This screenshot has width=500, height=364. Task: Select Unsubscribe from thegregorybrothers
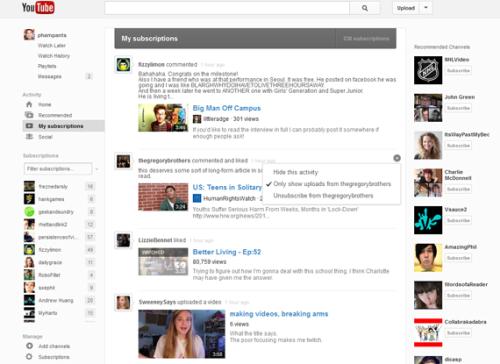[323, 196]
